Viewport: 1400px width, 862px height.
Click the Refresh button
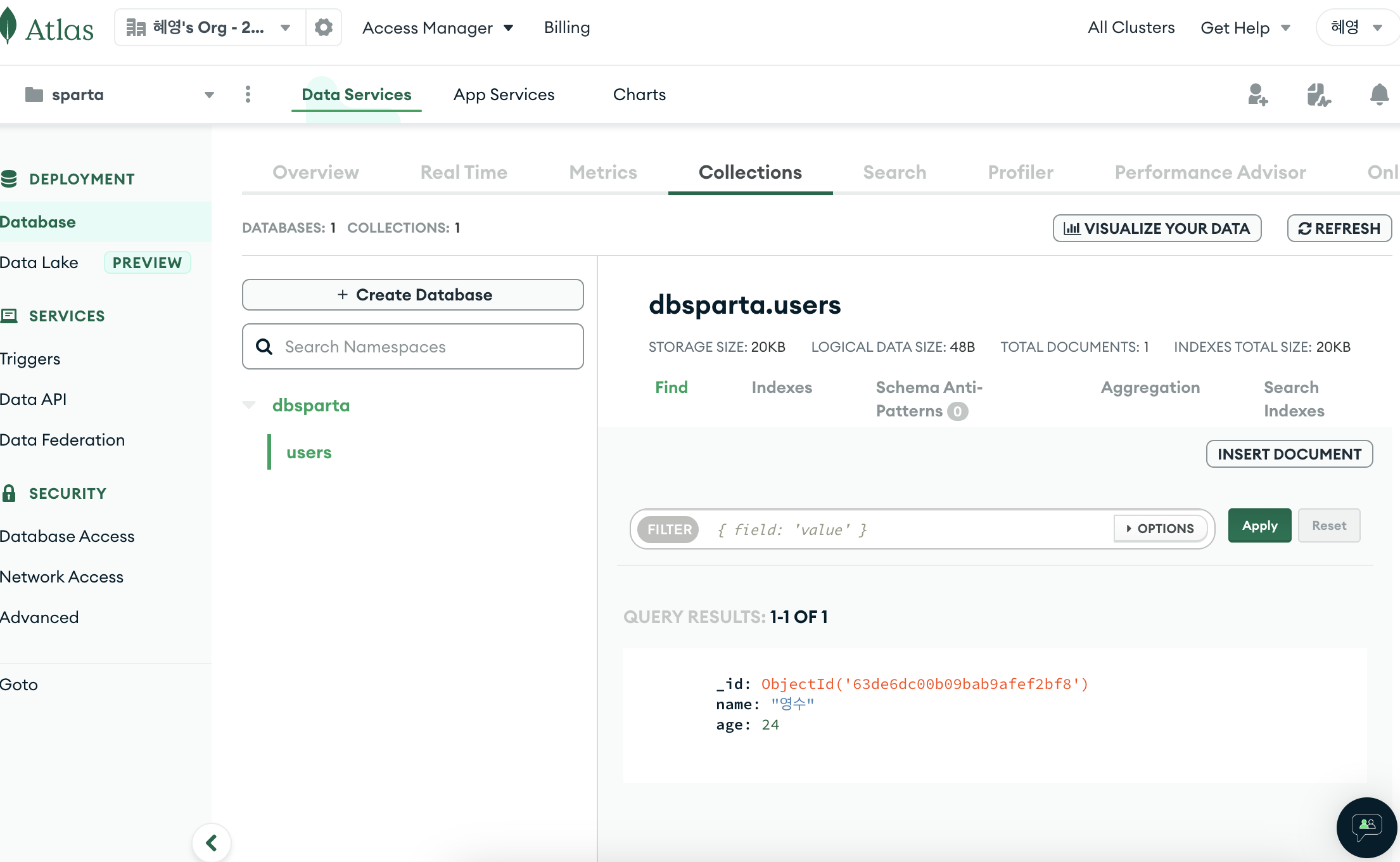[x=1339, y=228]
